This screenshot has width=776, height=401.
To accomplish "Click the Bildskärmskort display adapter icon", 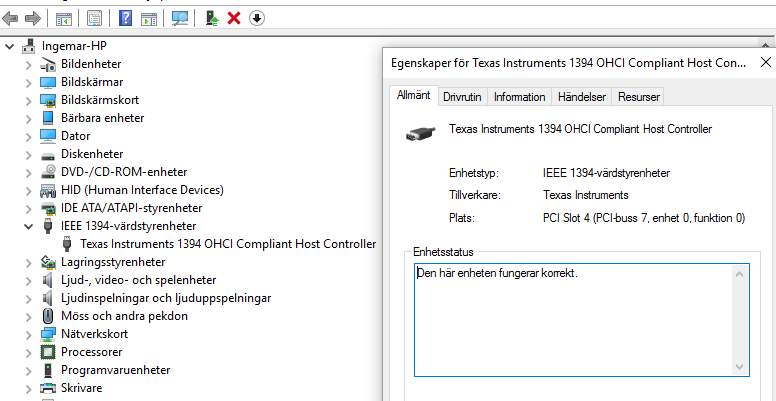I will (x=48, y=100).
